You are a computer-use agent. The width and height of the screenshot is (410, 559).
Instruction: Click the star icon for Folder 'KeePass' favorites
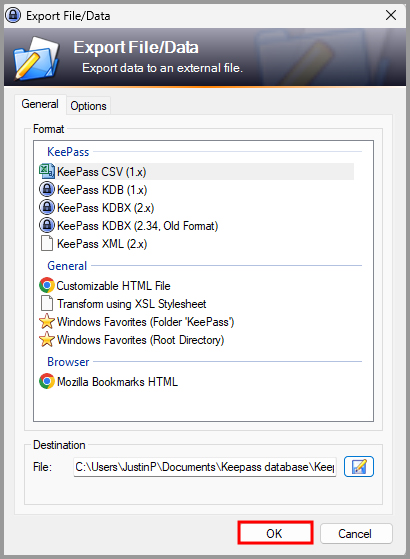(46, 321)
